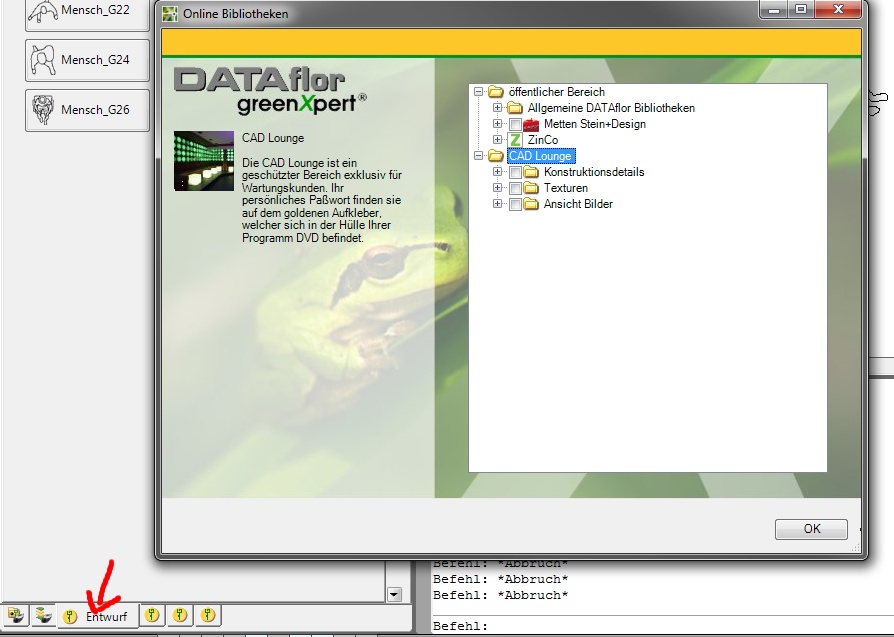The width and height of the screenshot is (894, 637).
Task: Click the red Metten Stein+Design logo icon
Action: (x=531, y=124)
